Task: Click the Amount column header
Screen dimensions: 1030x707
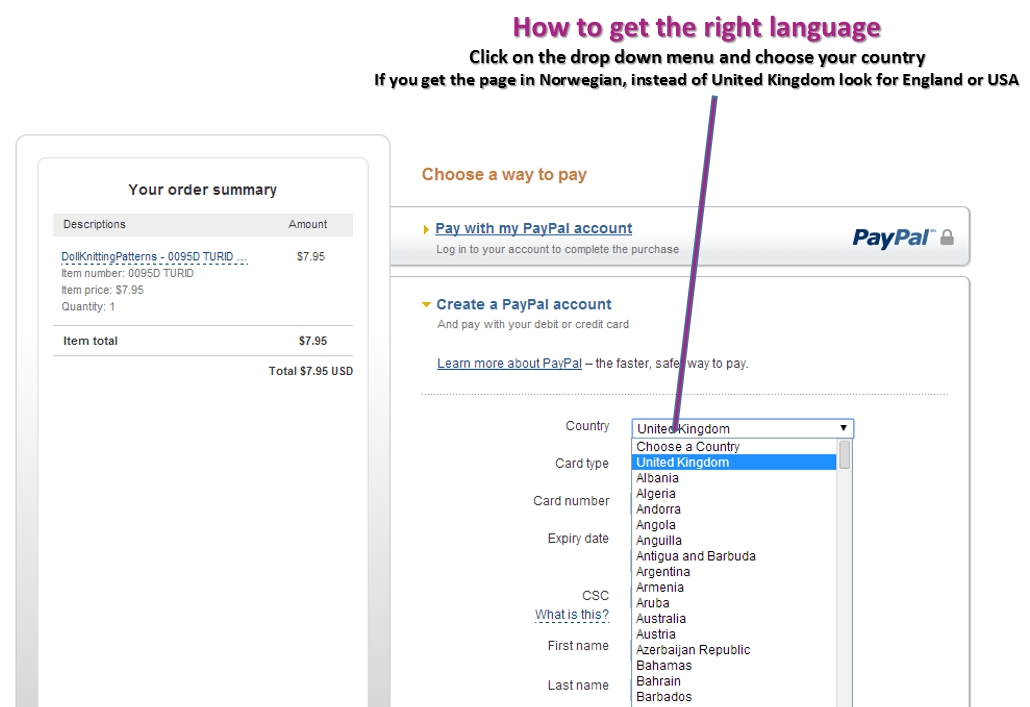Action: tap(307, 224)
